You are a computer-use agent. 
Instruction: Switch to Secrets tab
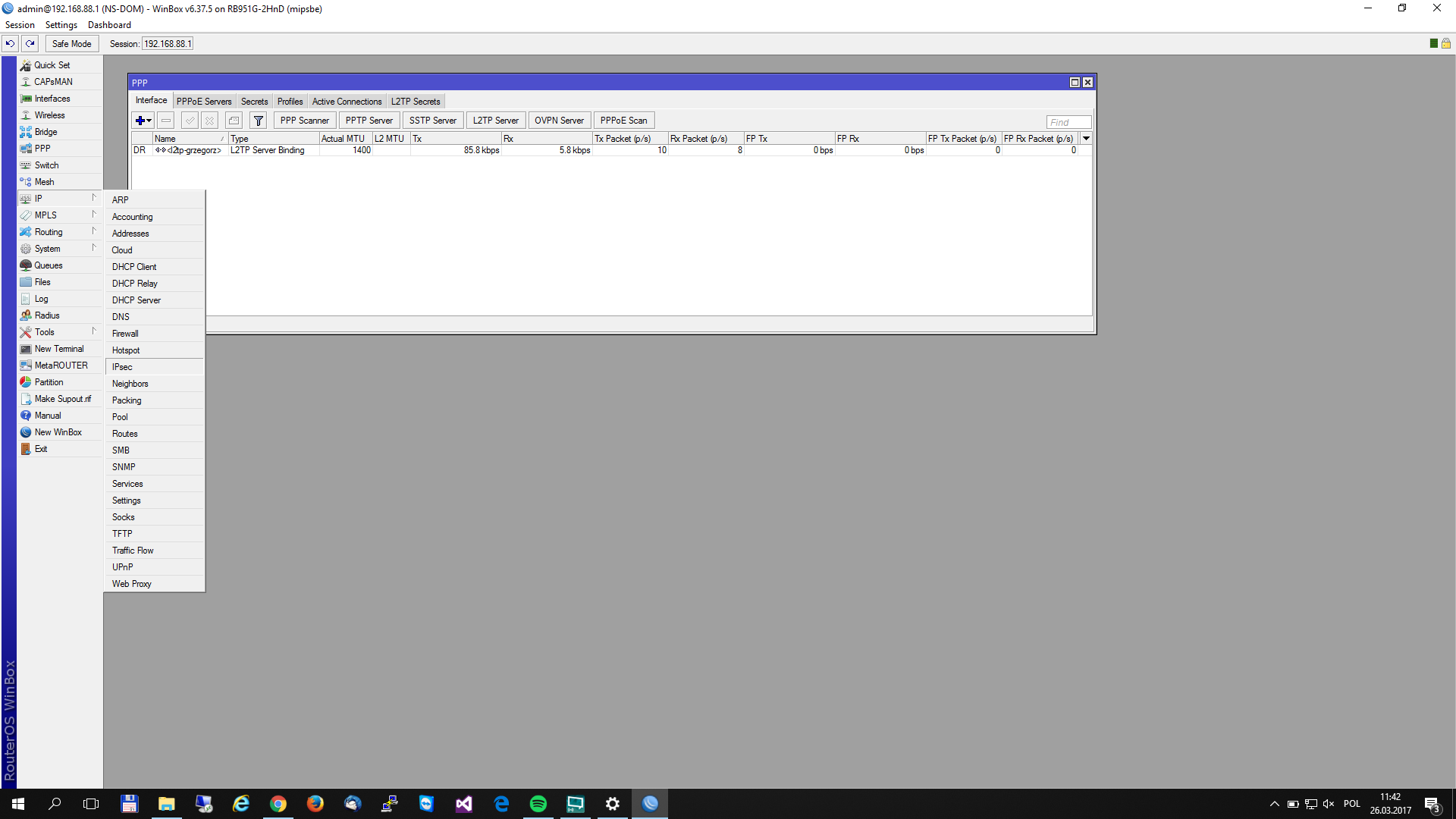[254, 102]
